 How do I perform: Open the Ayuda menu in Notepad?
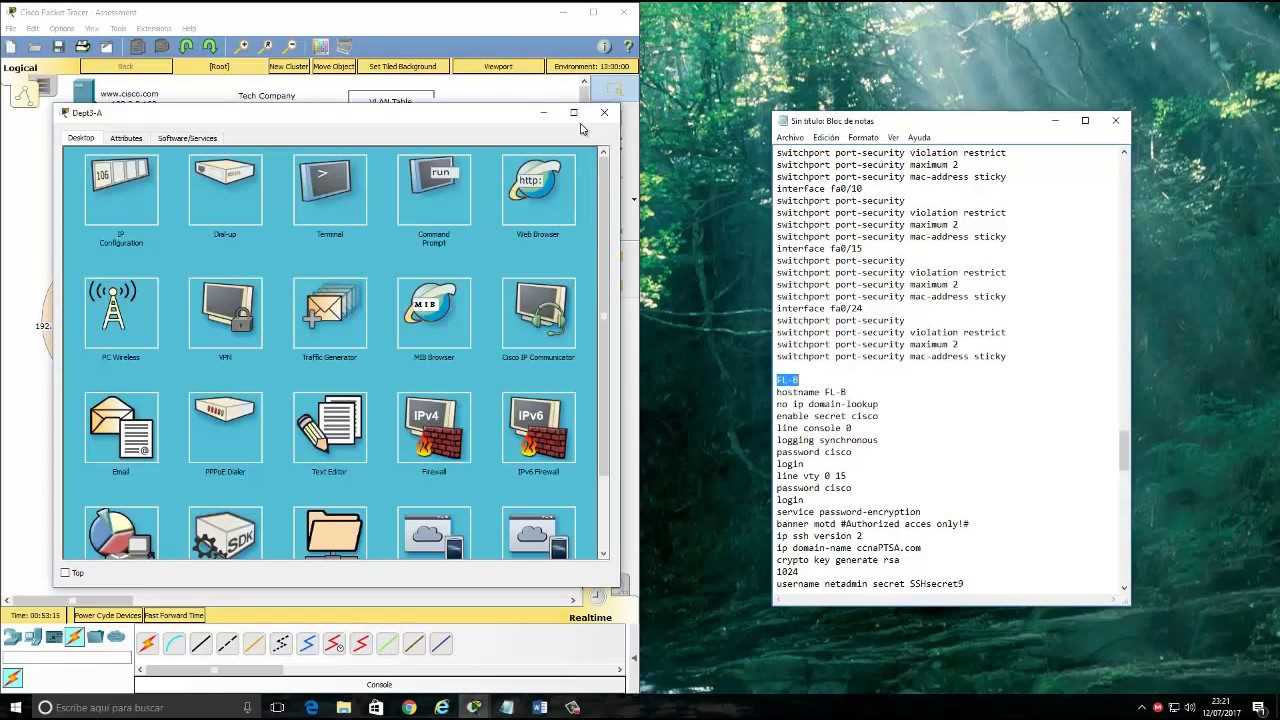(919, 137)
